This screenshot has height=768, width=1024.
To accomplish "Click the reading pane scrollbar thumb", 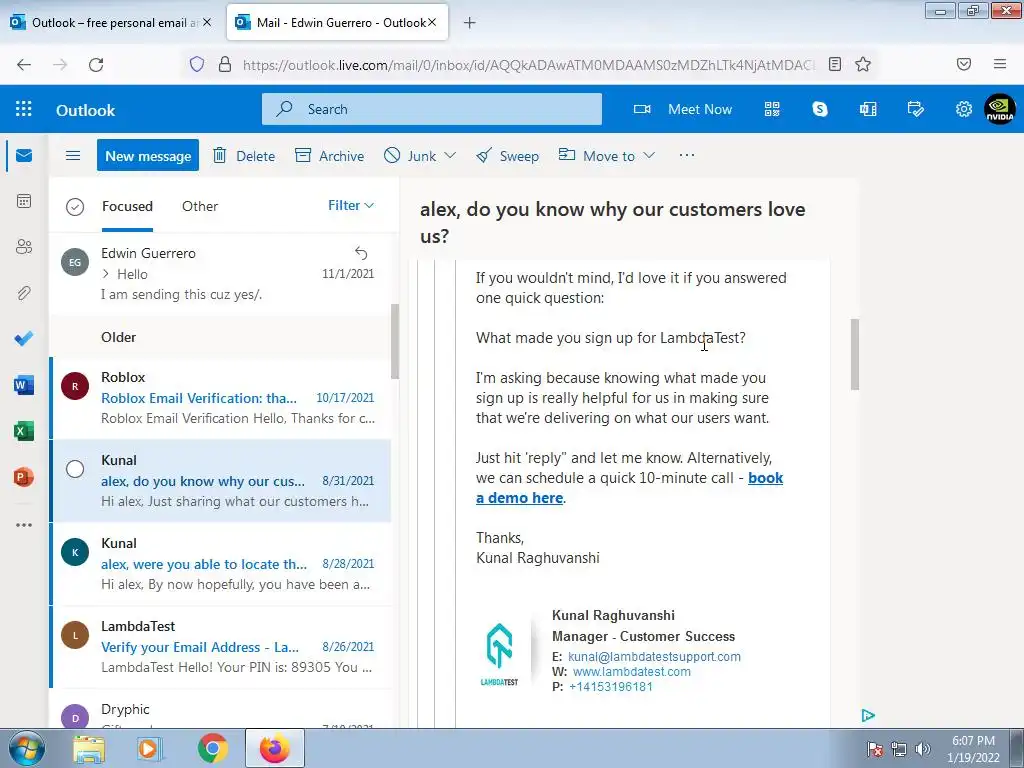I will 855,354.
